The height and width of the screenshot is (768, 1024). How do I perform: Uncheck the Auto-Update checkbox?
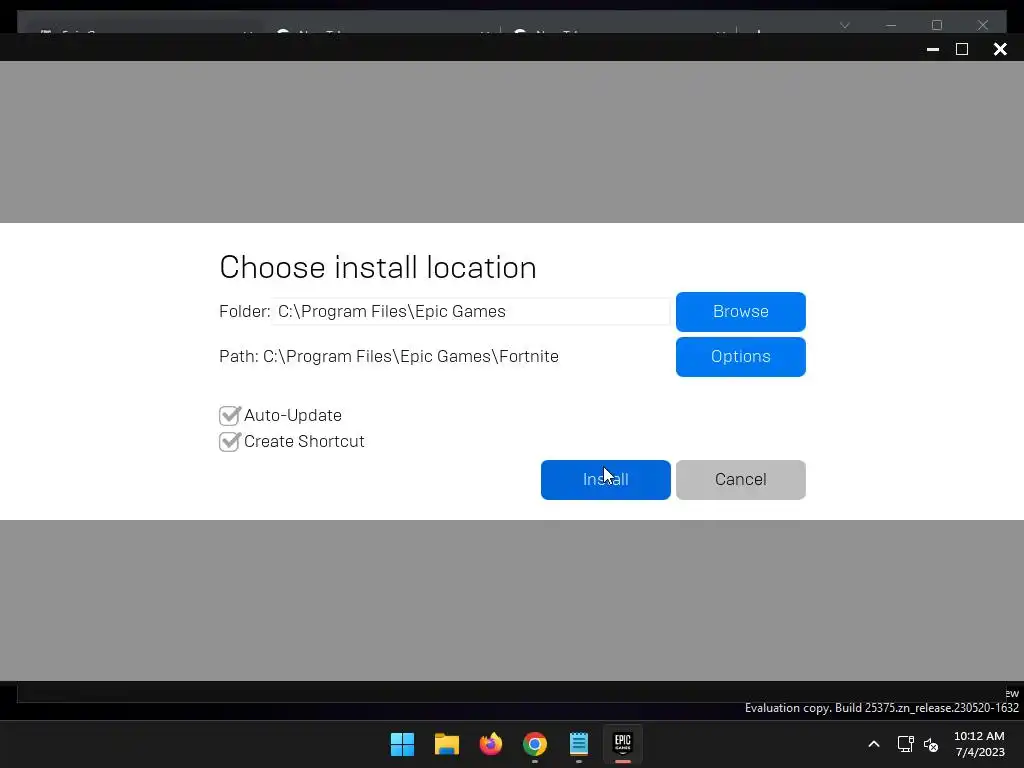click(229, 415)
